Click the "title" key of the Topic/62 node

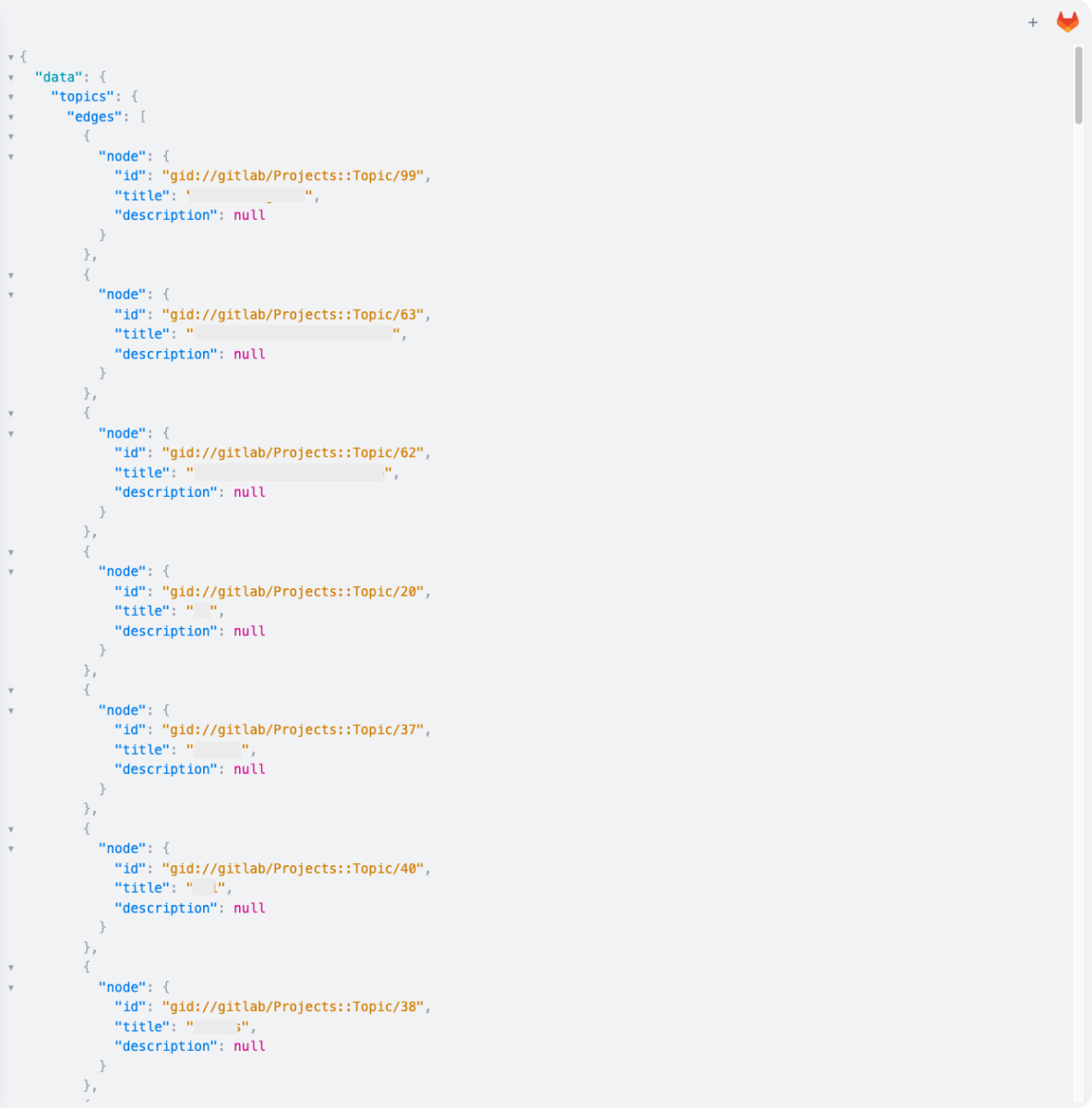point(142,472)
